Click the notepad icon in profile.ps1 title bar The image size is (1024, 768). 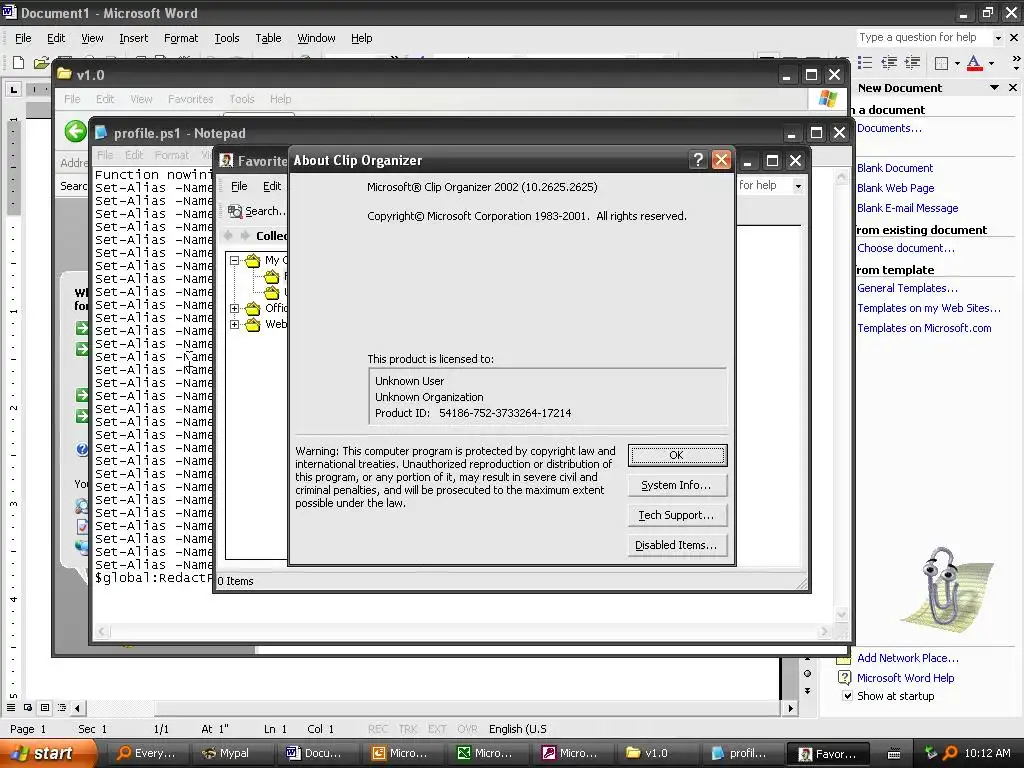tap(101, 133)
